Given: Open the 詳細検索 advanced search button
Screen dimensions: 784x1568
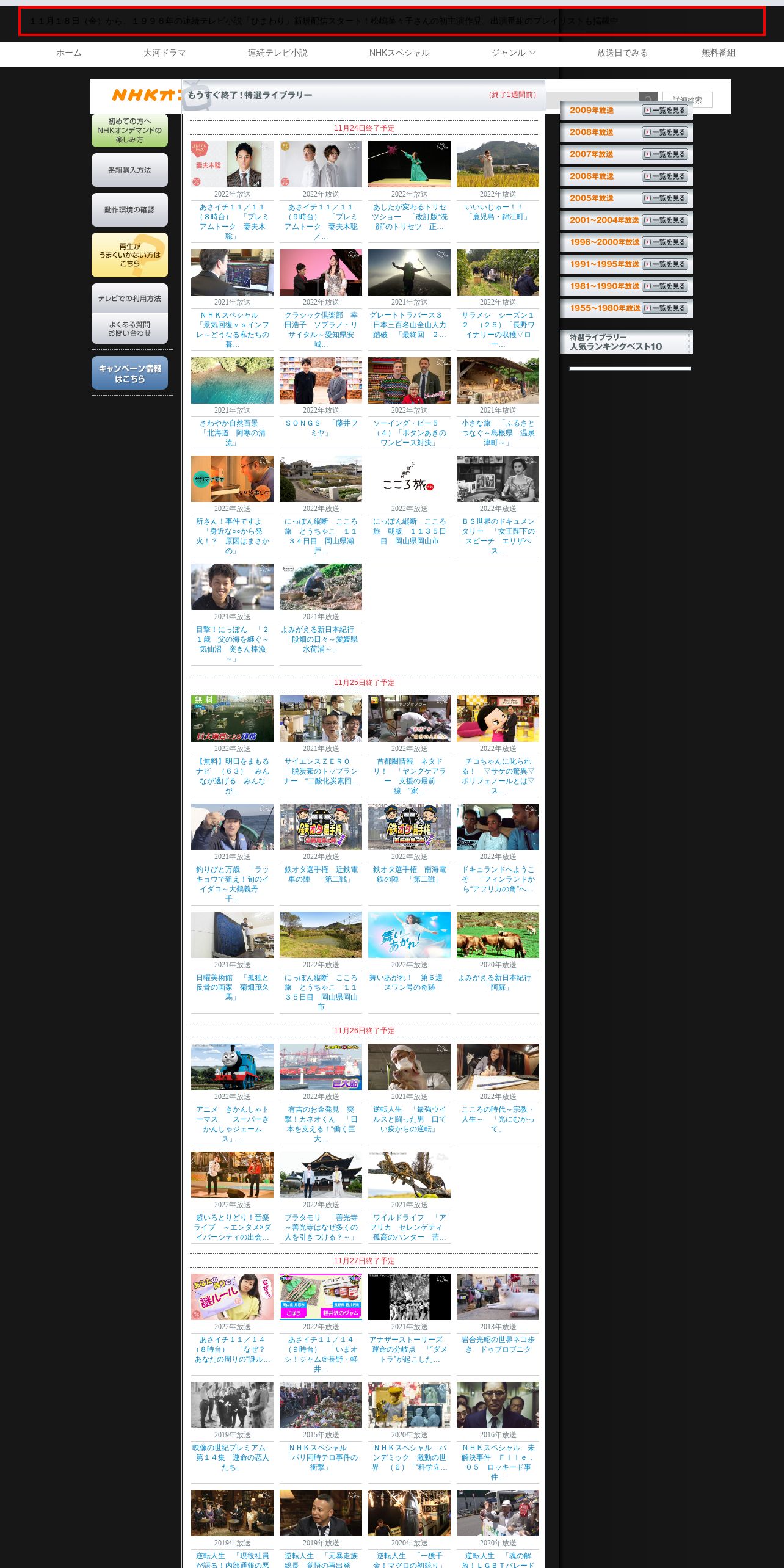Looking at the screenshot, I should (688, 100).
